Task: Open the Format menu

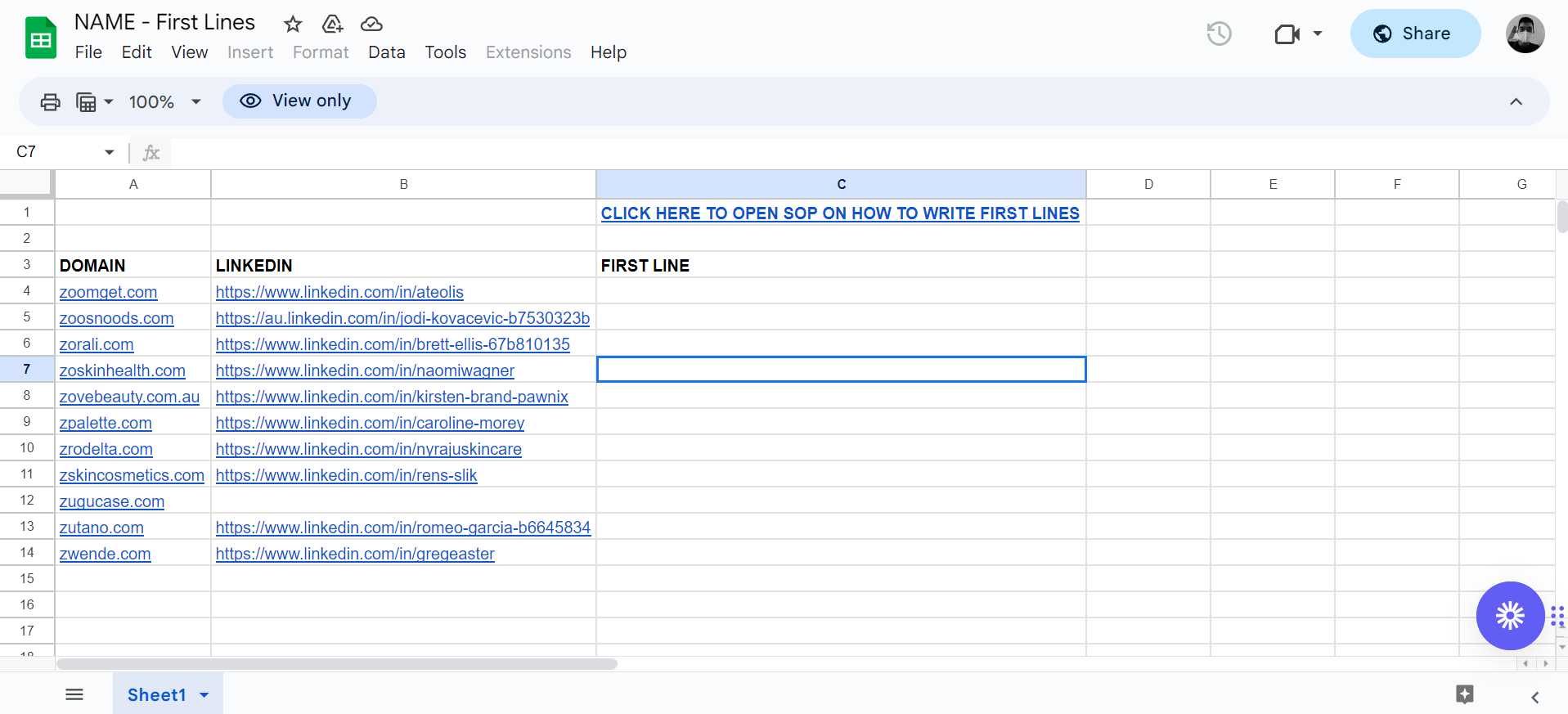Action: click(x=321, y=52)
